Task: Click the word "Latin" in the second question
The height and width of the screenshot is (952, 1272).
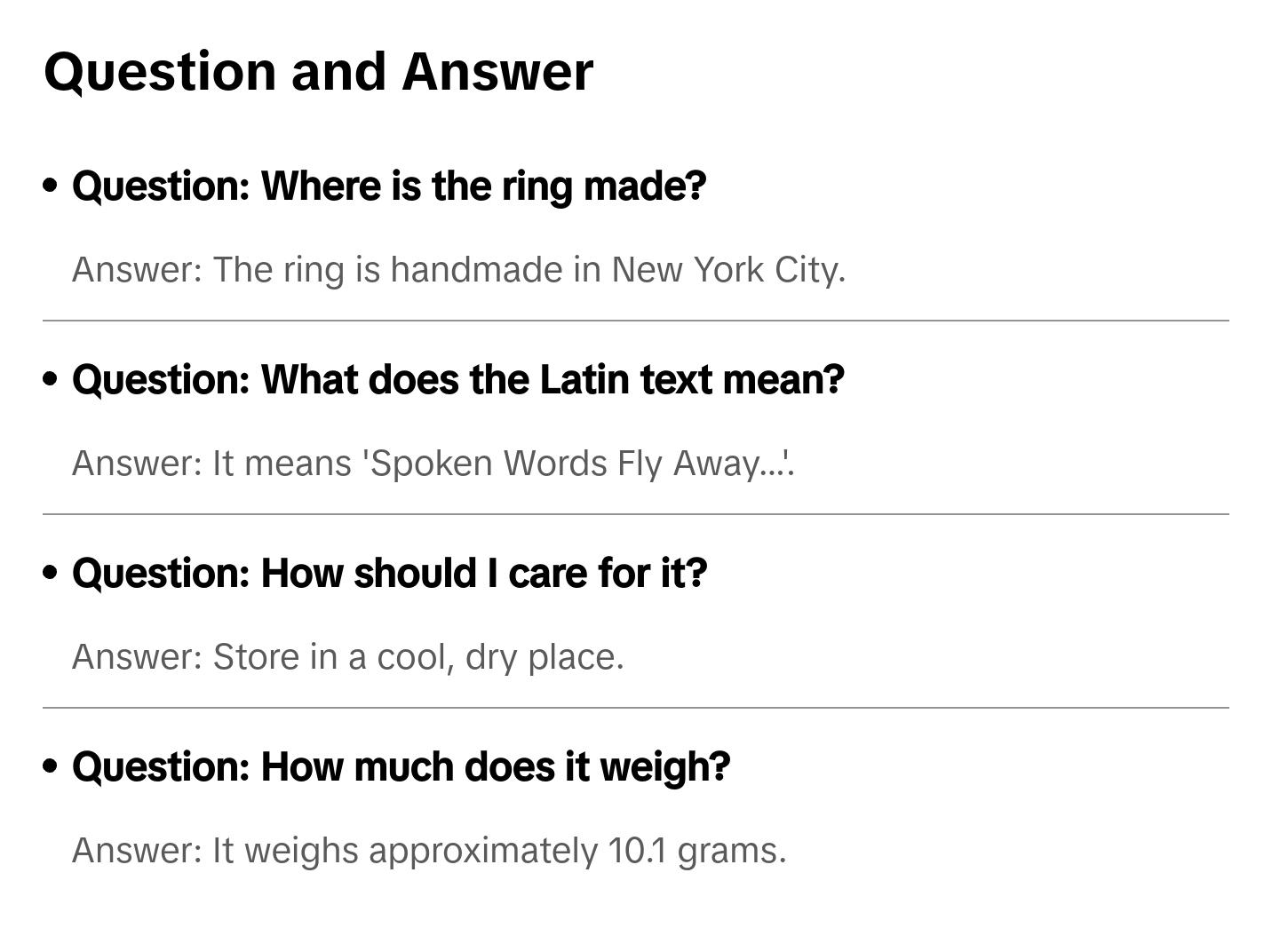Action: (x=584, y=380)
